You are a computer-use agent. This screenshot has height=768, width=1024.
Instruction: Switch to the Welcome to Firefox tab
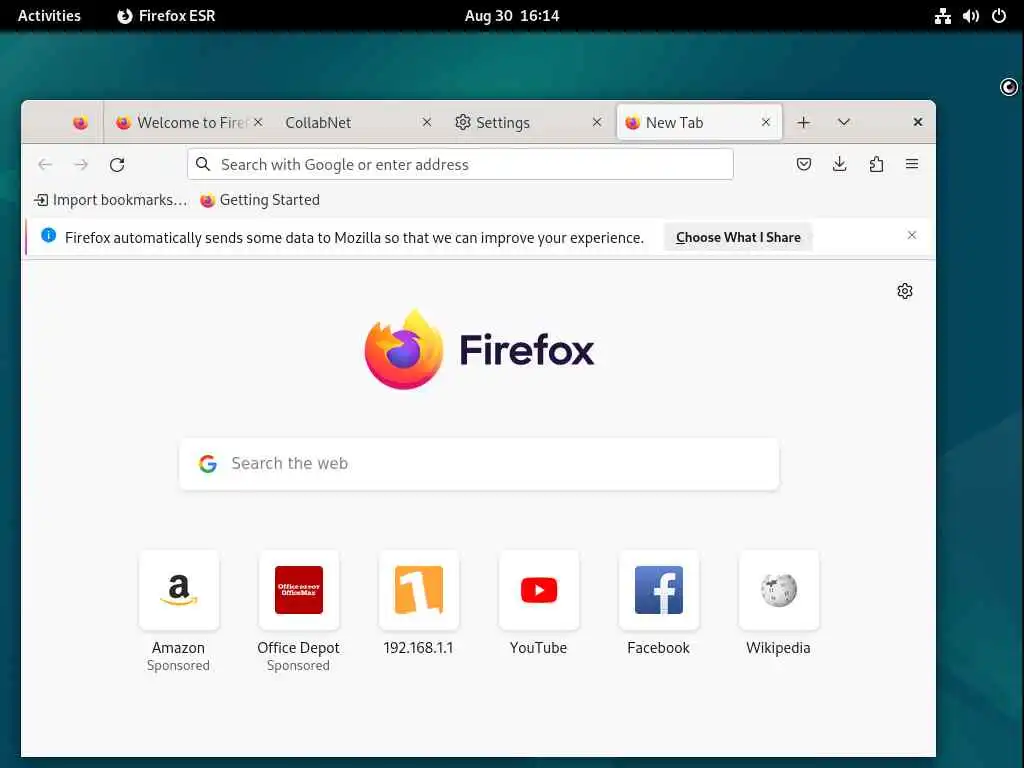pos(189,122)
